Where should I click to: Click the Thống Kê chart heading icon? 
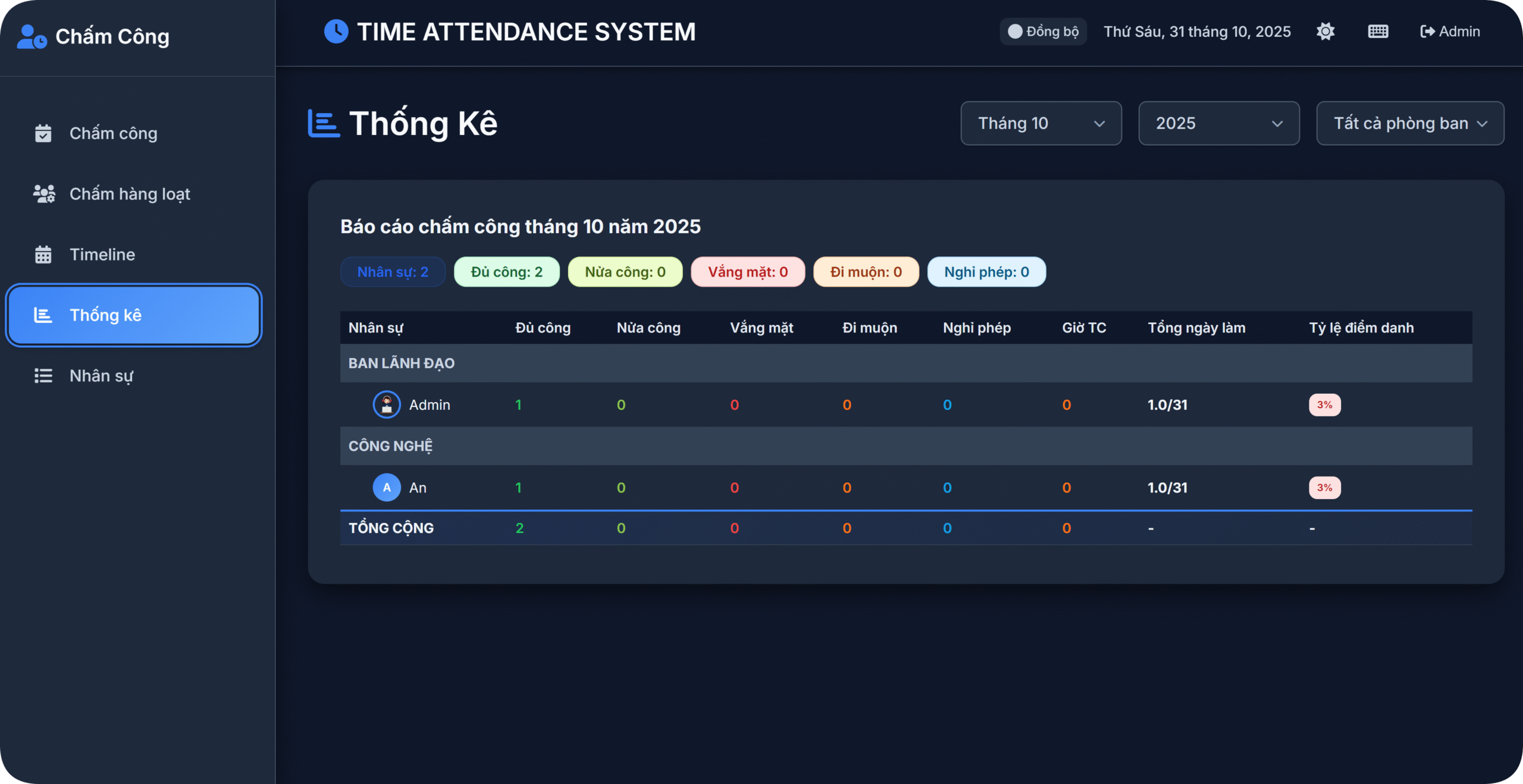pyautogui.click(x=324, y=123)
